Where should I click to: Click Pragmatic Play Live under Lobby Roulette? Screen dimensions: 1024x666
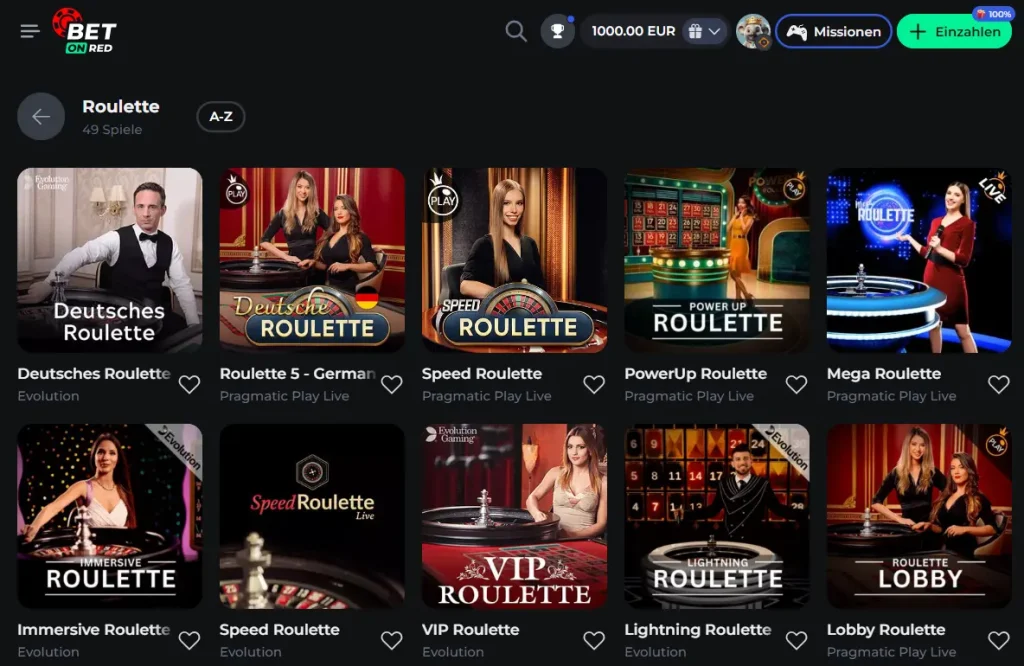coord(891,652)
